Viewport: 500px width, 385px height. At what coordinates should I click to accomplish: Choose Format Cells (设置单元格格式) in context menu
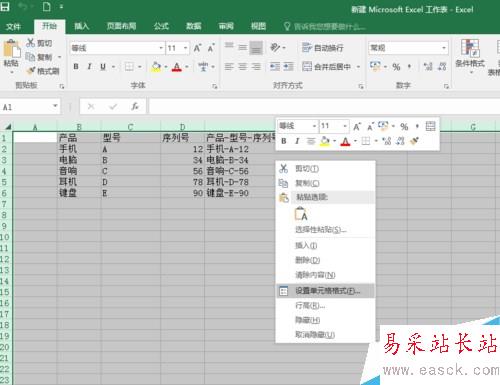pyautogui.click(x=325, y=291)
